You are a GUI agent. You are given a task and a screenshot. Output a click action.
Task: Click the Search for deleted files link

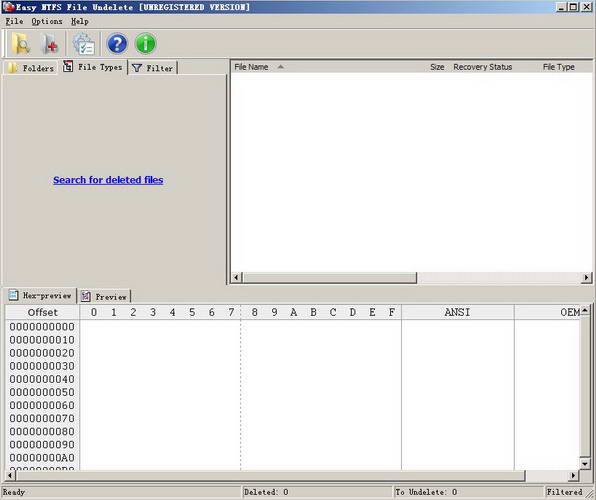coord(108,180)
